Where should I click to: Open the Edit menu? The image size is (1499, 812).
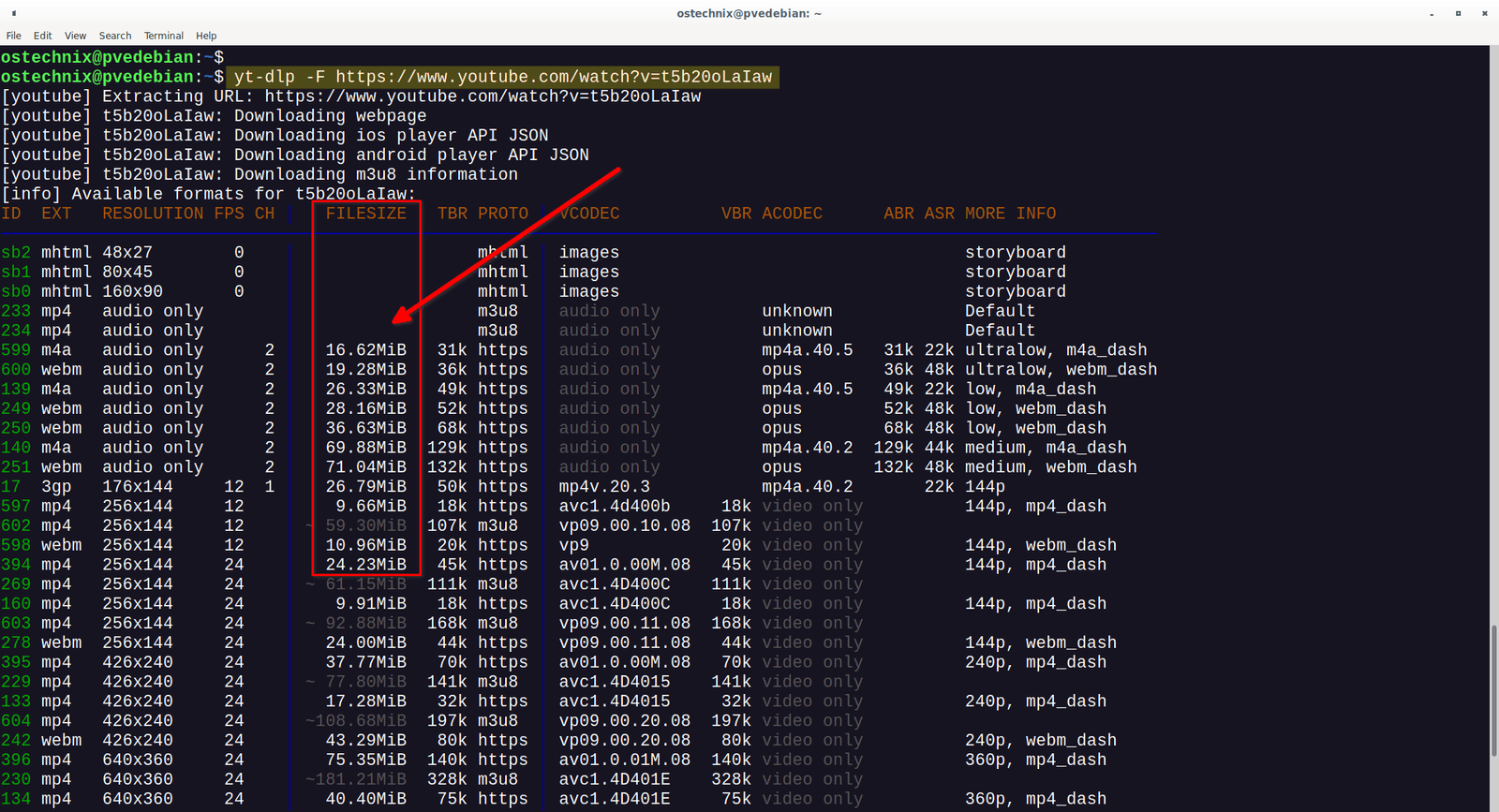click(42, 36)
